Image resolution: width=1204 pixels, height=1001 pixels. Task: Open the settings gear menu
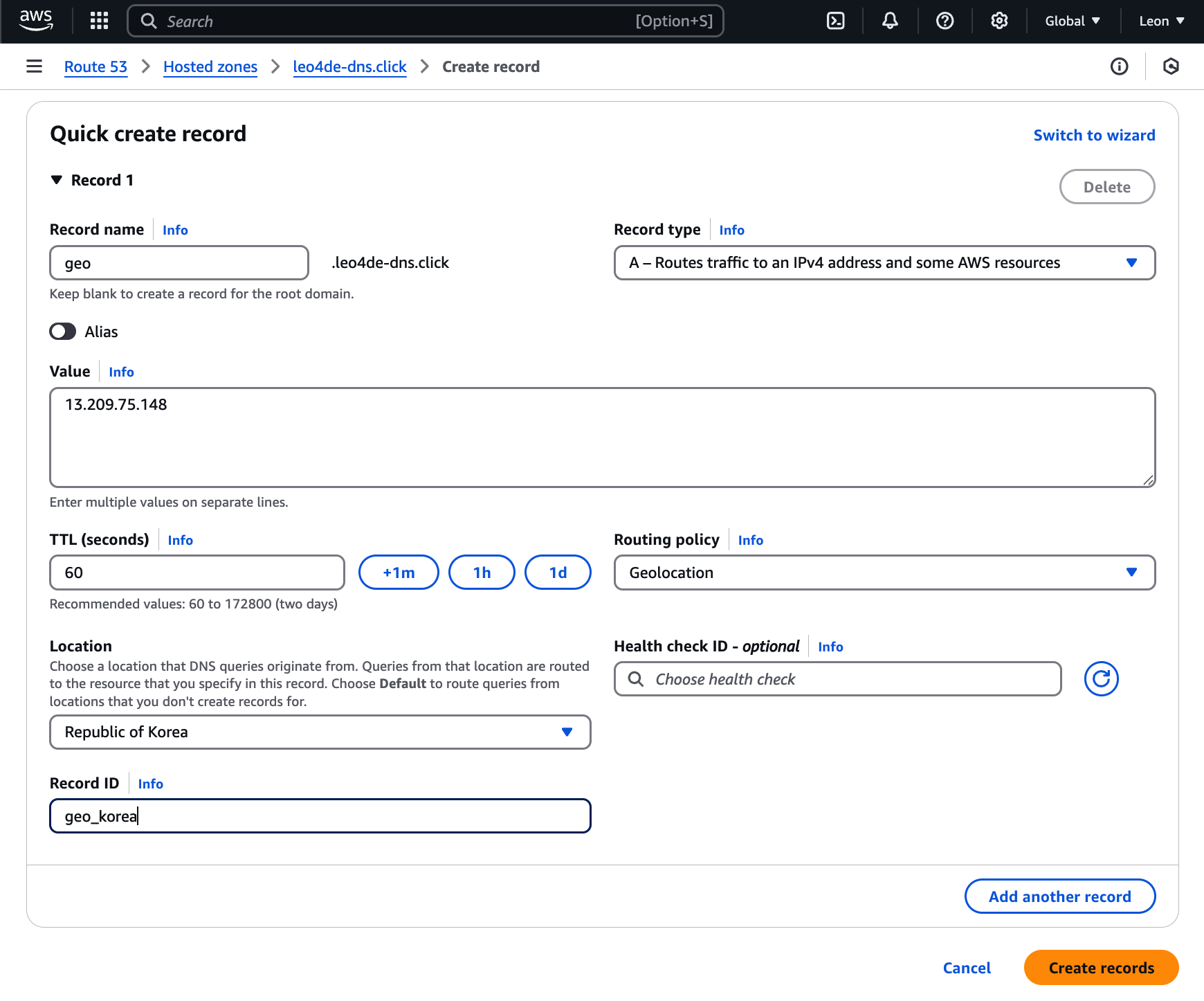tap(999, 21)
